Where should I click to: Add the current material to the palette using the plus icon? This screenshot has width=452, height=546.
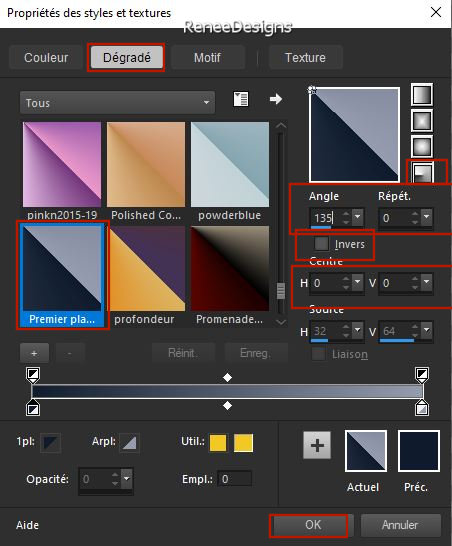[x=317, y=445]
